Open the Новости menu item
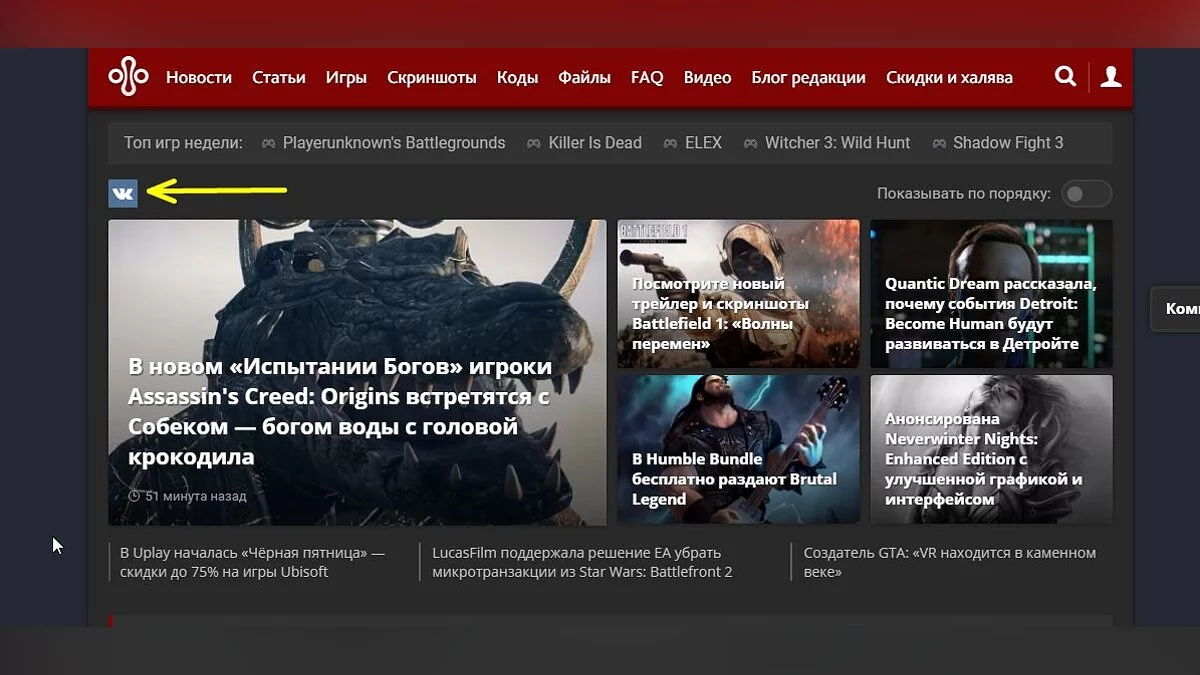1200x675 pixels. pos(199,77)
